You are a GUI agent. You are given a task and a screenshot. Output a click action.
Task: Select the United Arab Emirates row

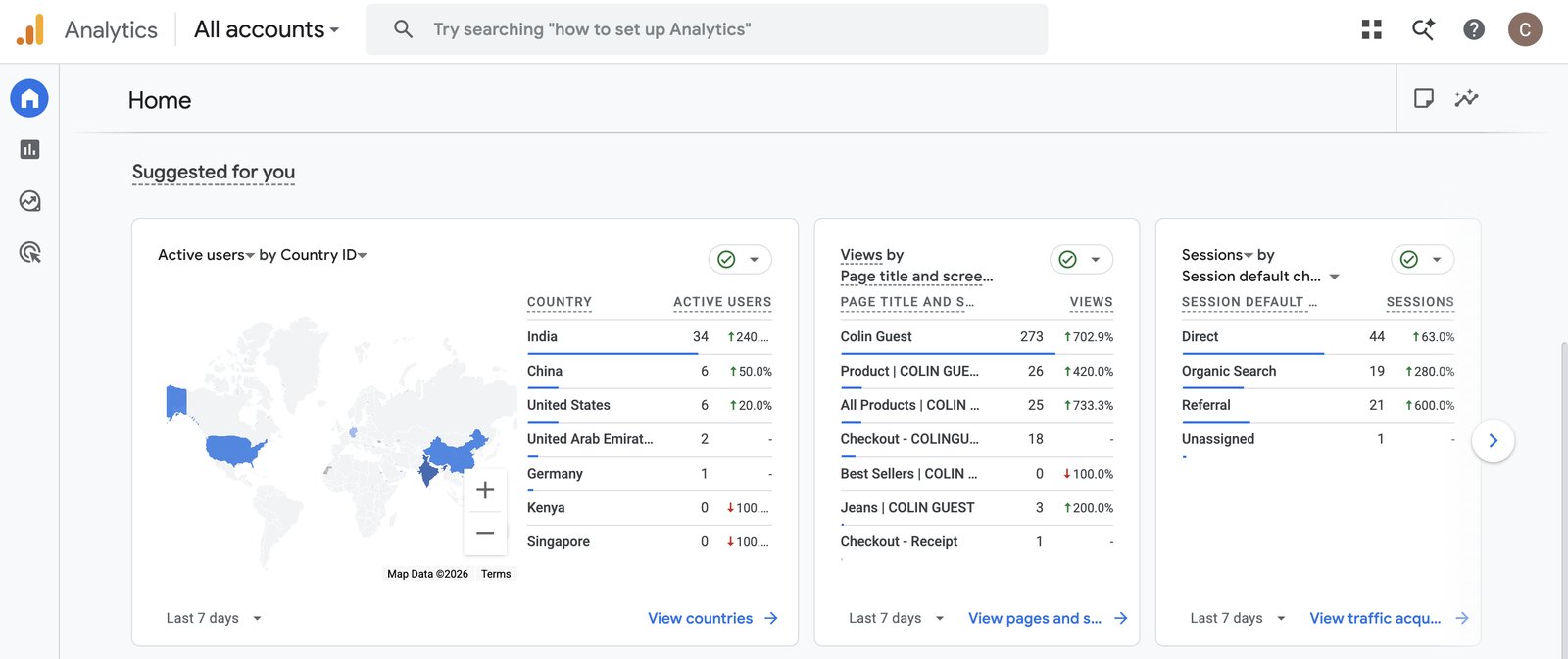click(650, 439)
